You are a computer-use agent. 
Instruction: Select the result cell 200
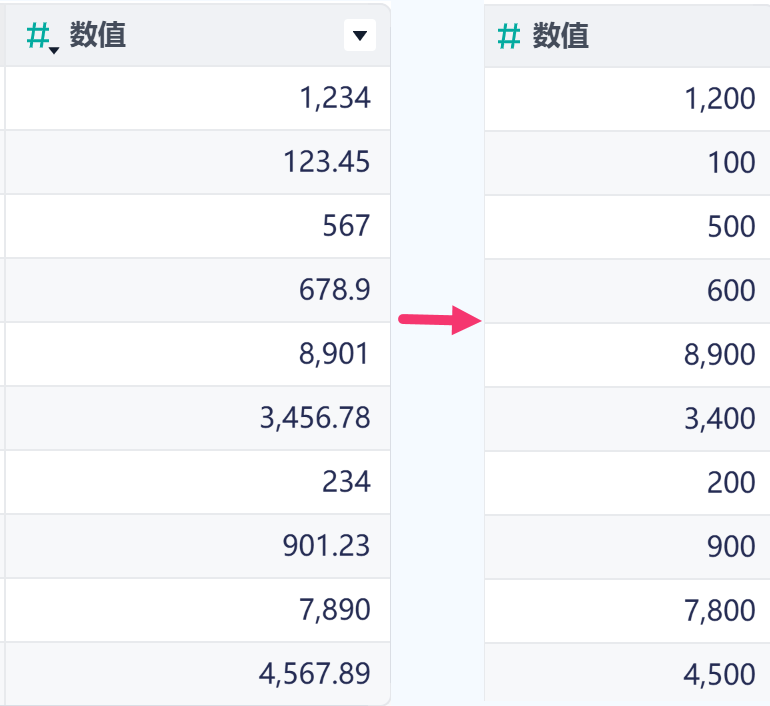point(627,483)
